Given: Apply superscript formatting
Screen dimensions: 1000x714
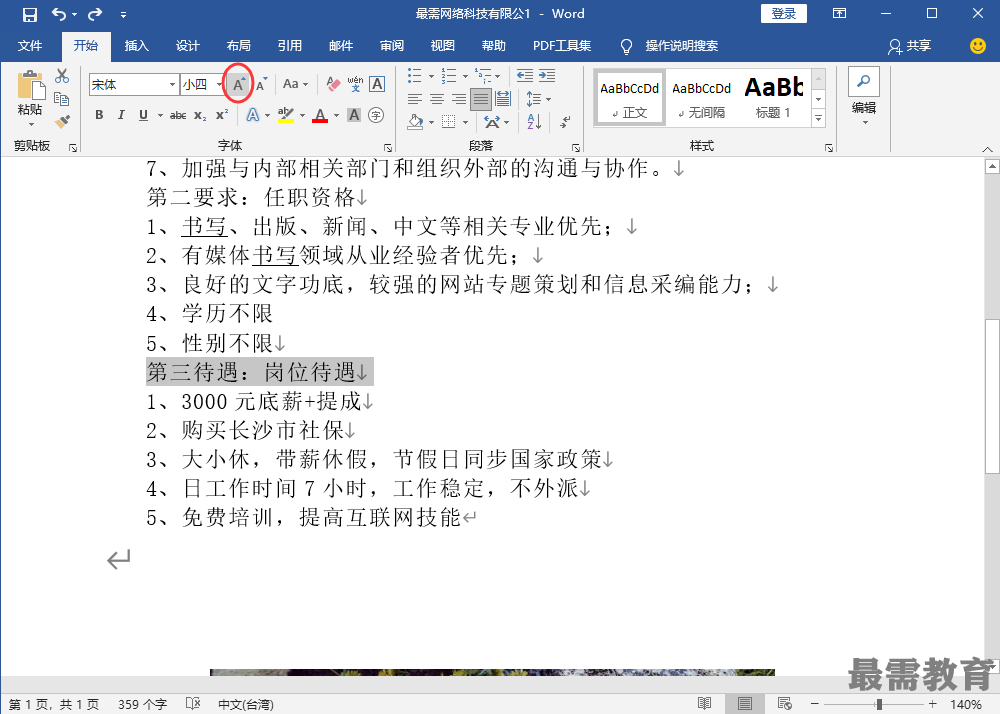Looking at the screenshot, I should click(x=222, y=115).
